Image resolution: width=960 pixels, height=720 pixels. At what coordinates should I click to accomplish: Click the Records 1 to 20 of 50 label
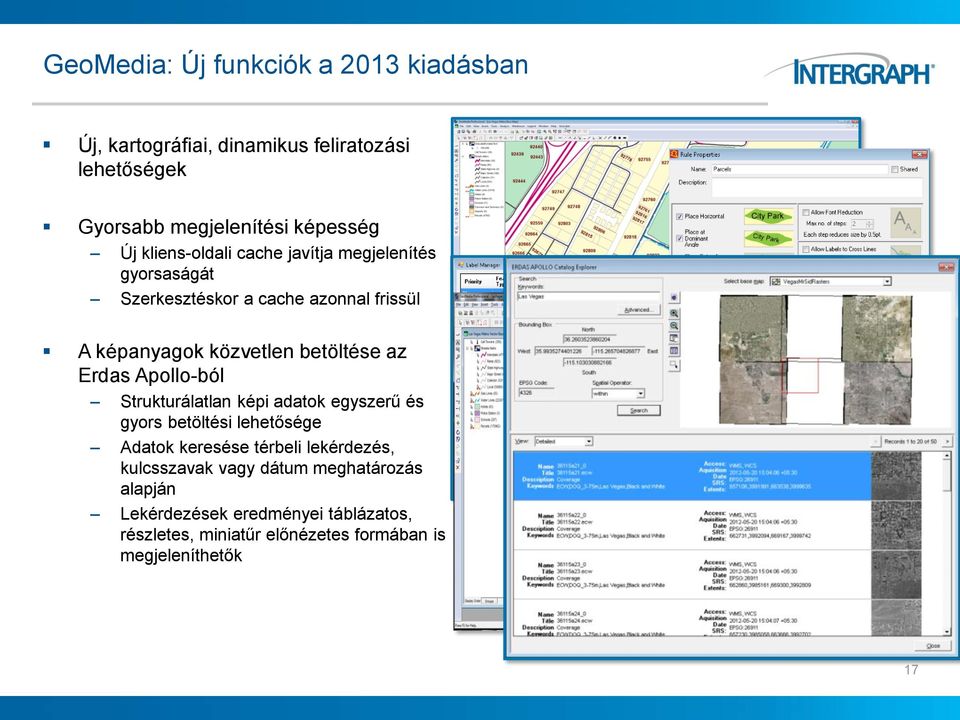[x=910, y=441]
